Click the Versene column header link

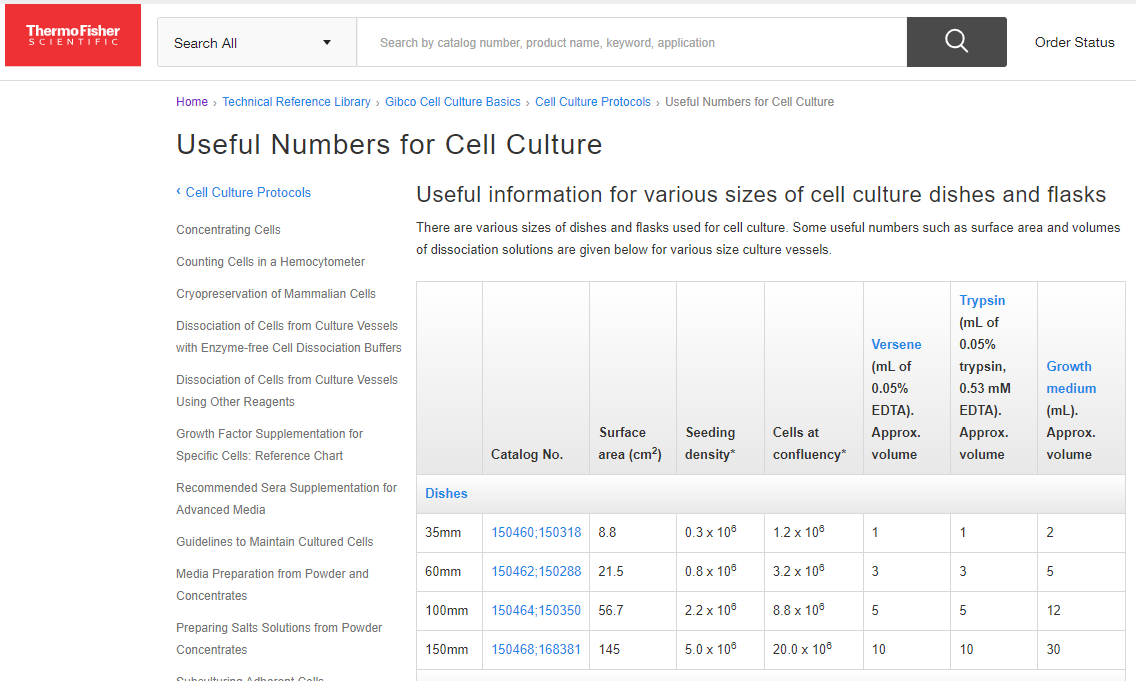(896, 344)
